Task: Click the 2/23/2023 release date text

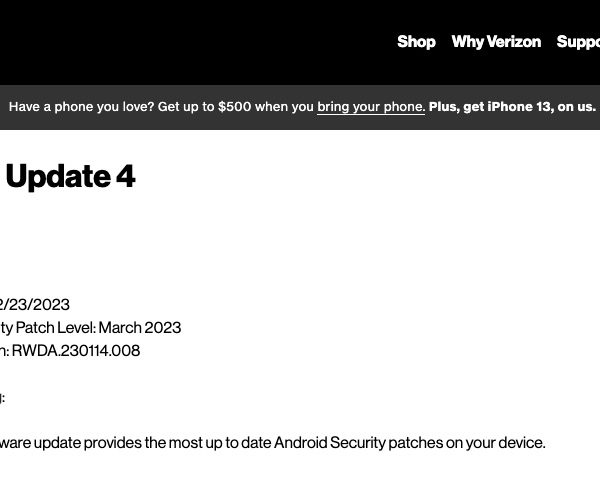Action: coord(35,304)
